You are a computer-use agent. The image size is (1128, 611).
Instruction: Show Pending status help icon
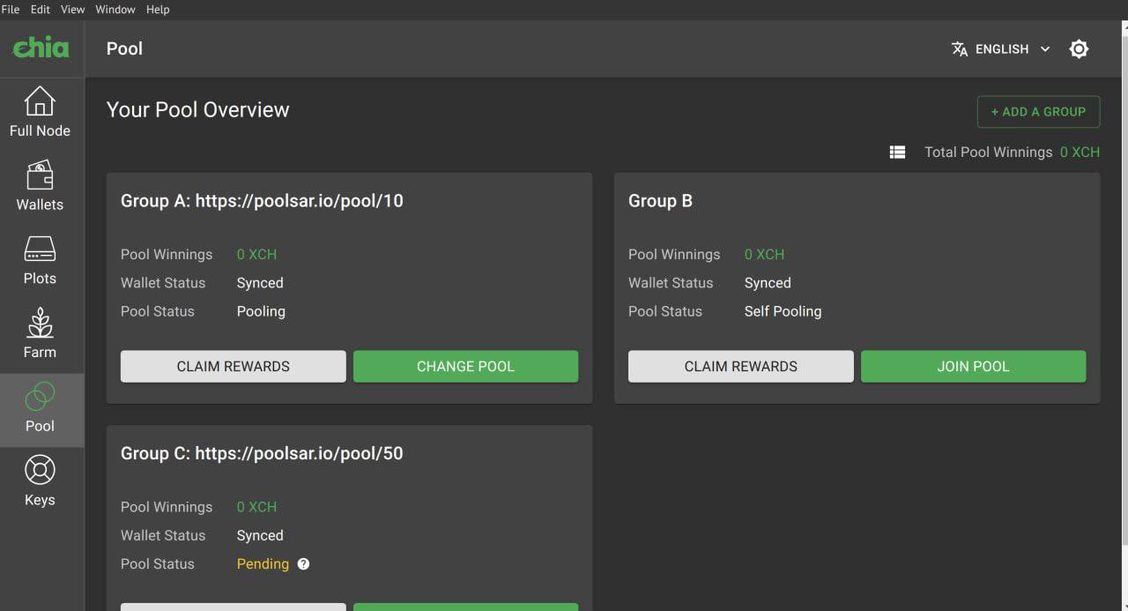[304, 564]
